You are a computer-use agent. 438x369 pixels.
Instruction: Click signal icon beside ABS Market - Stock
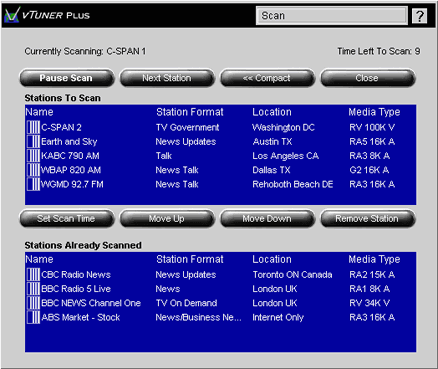(33, 317)
